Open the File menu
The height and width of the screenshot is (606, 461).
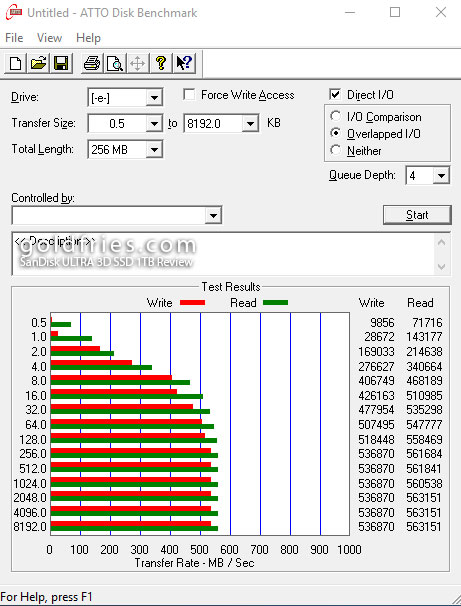tap(14, 38)
